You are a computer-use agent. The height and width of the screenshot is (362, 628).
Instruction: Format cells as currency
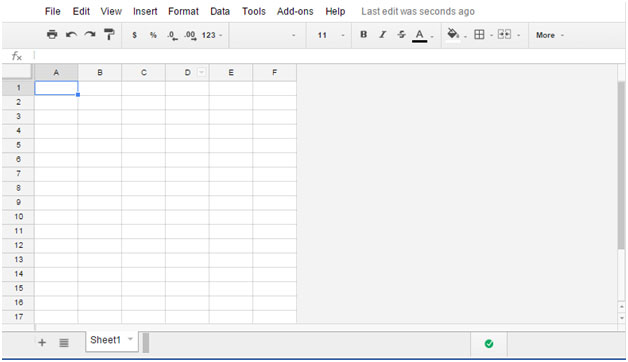[135, 35]
